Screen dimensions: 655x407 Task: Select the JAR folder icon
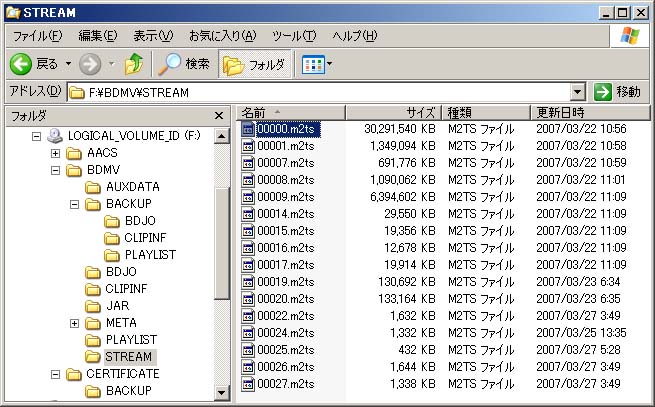click(93, 306)
